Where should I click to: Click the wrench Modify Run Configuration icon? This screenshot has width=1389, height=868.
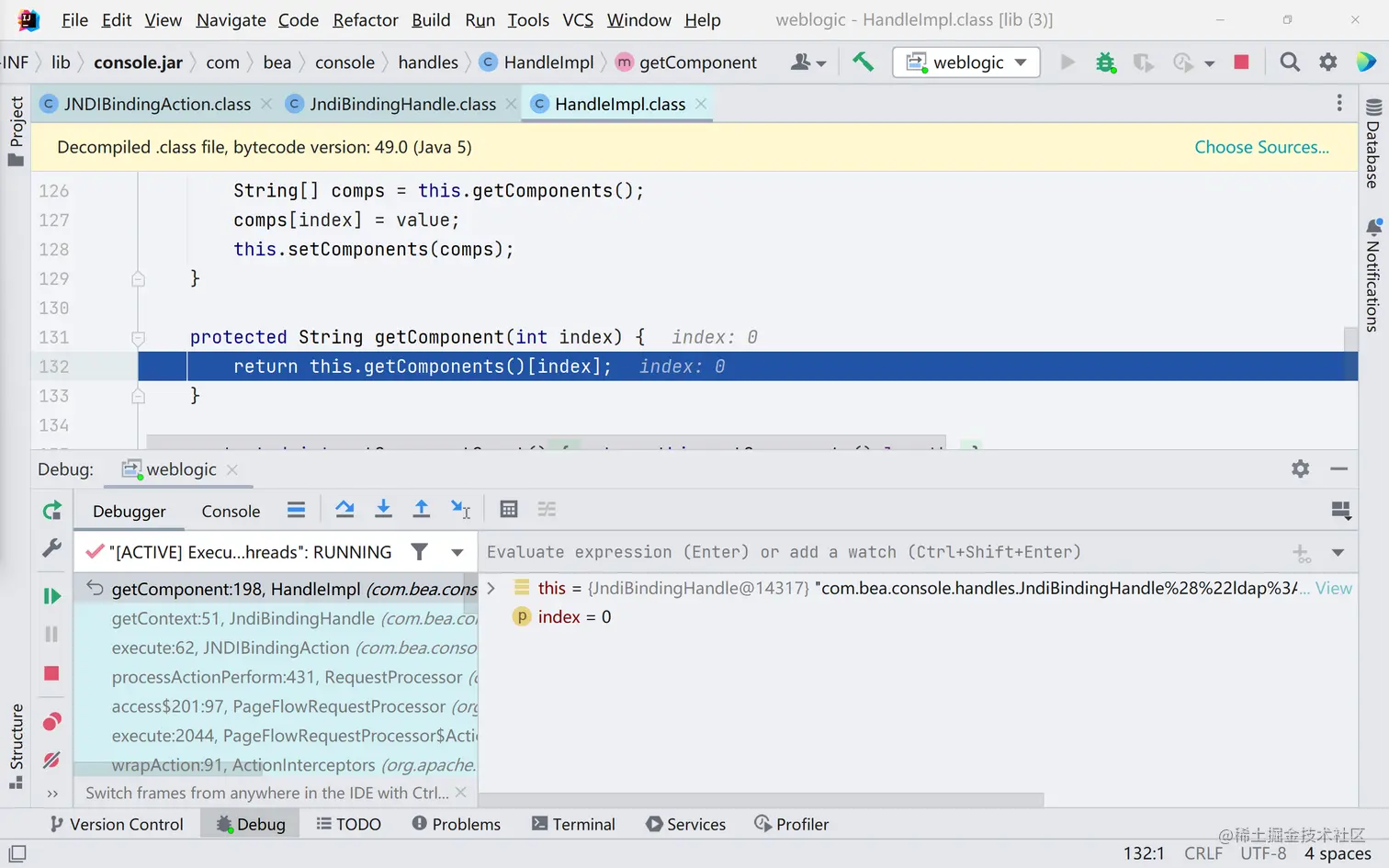[51, 547]
